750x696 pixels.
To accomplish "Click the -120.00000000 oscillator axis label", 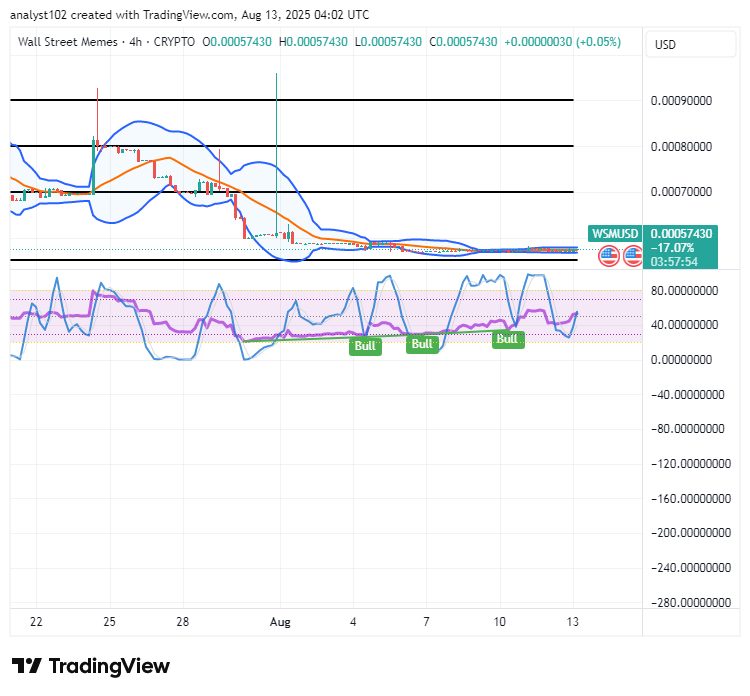I will coord(691,464).
